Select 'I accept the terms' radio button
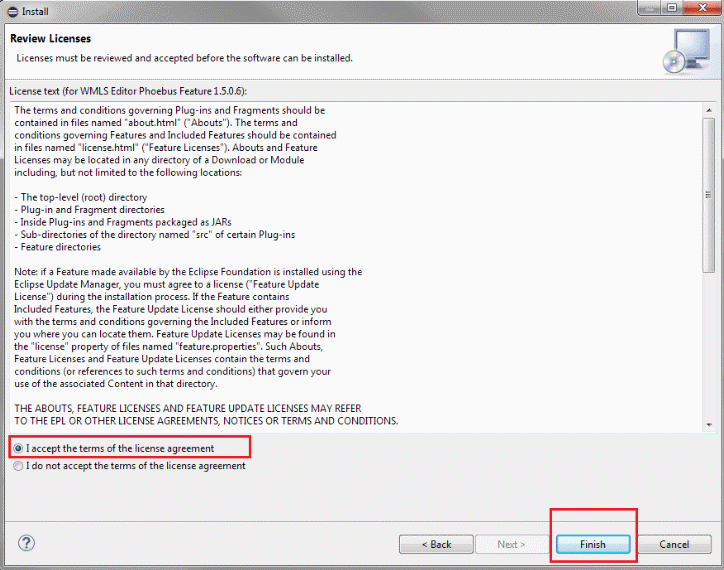724x570 pixels. [18, 448]
